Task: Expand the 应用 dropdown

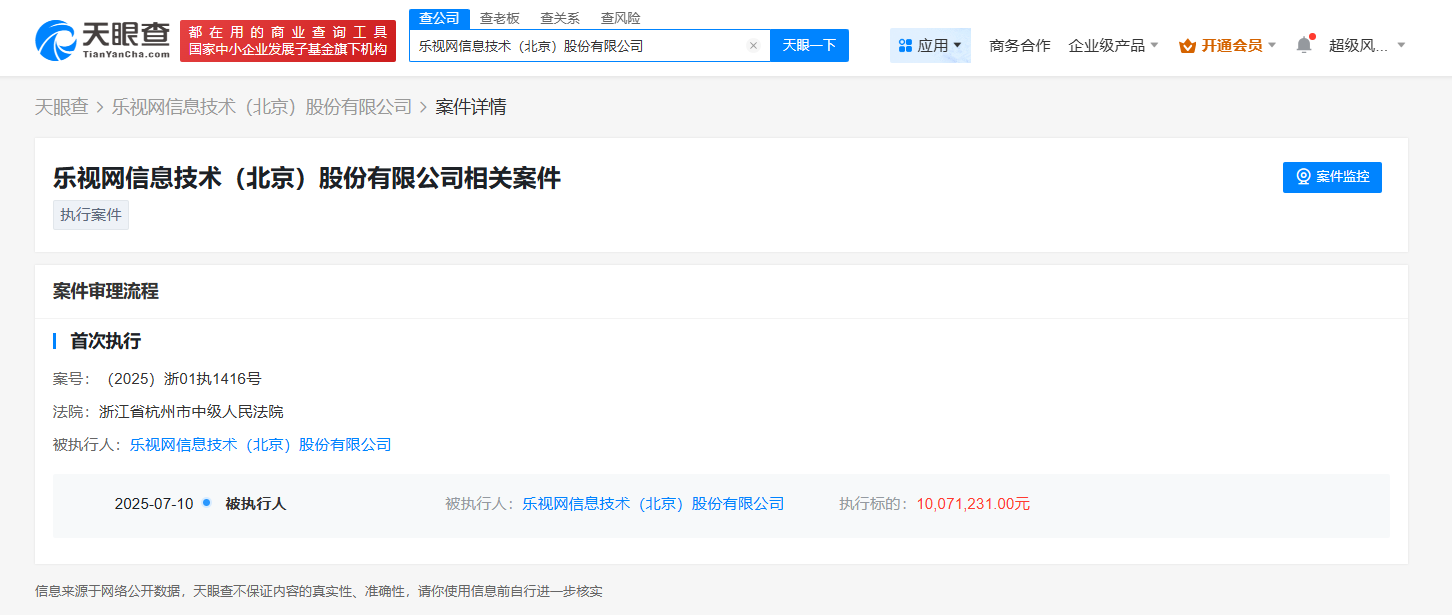Action: [930, 46]
